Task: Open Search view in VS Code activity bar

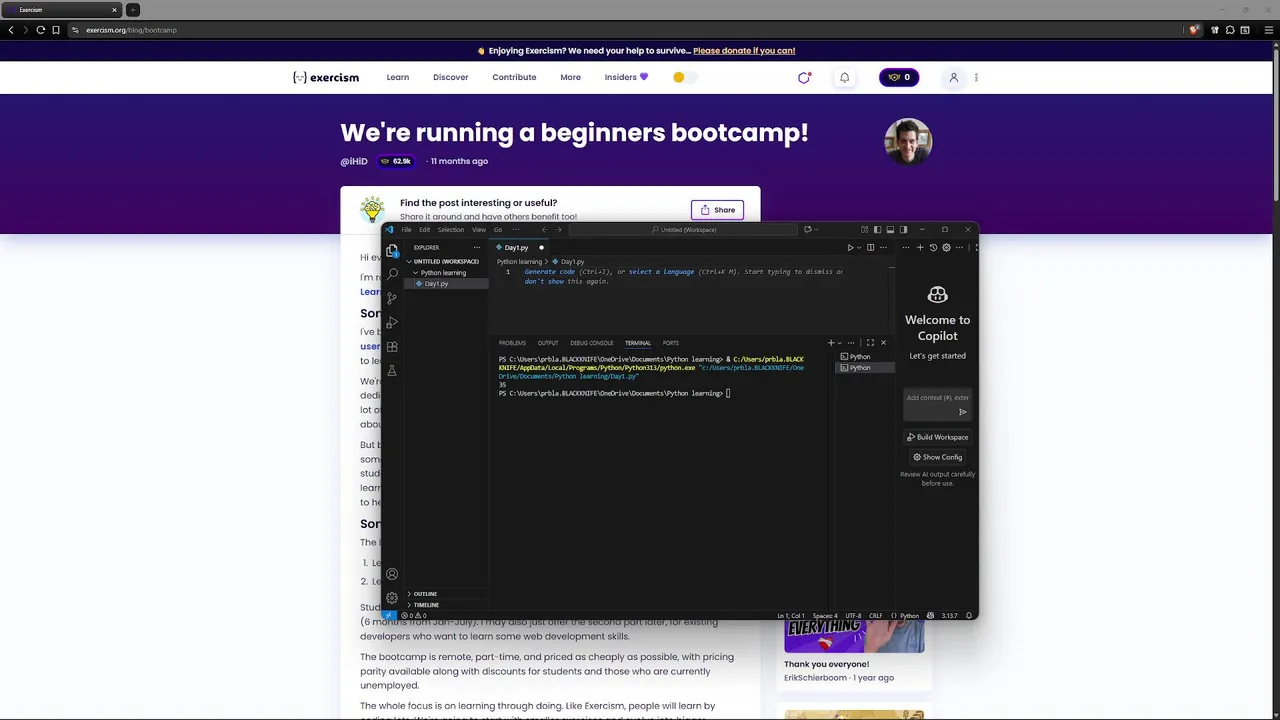Action: click(x=392, y=273)
